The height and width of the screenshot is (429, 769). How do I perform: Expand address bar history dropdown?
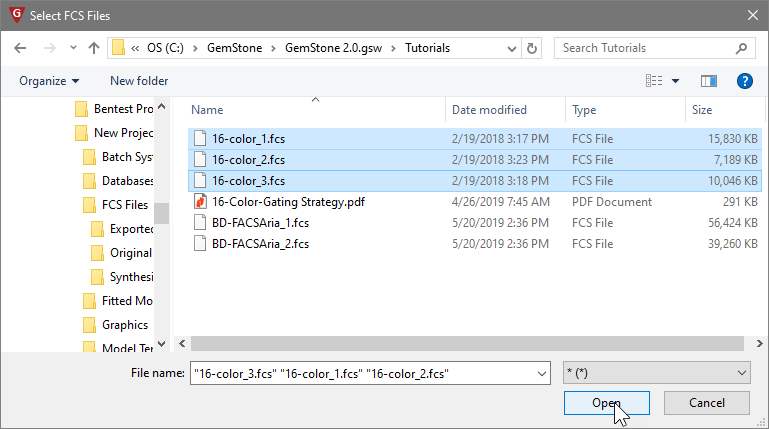point(512,49)
